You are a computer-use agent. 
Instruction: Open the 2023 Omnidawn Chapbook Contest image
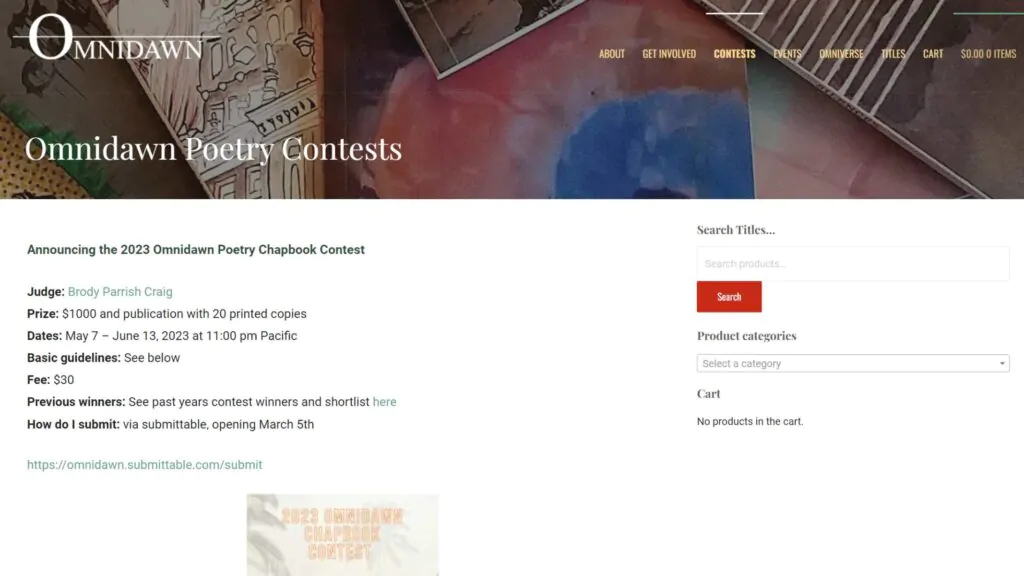[343, 535]
